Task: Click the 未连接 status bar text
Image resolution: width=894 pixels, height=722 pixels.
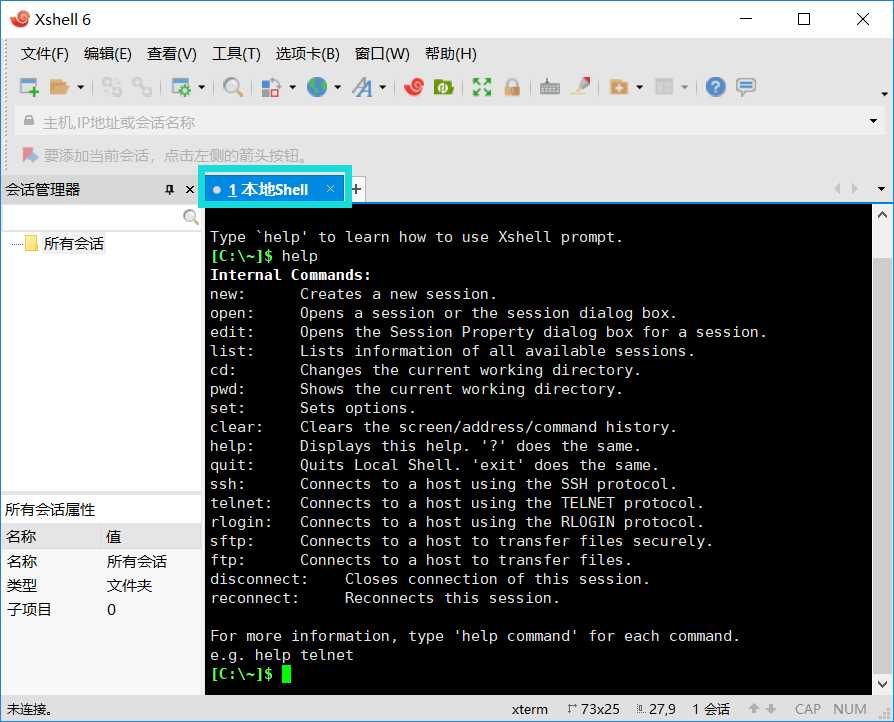Action: click(x=29, y=709)
